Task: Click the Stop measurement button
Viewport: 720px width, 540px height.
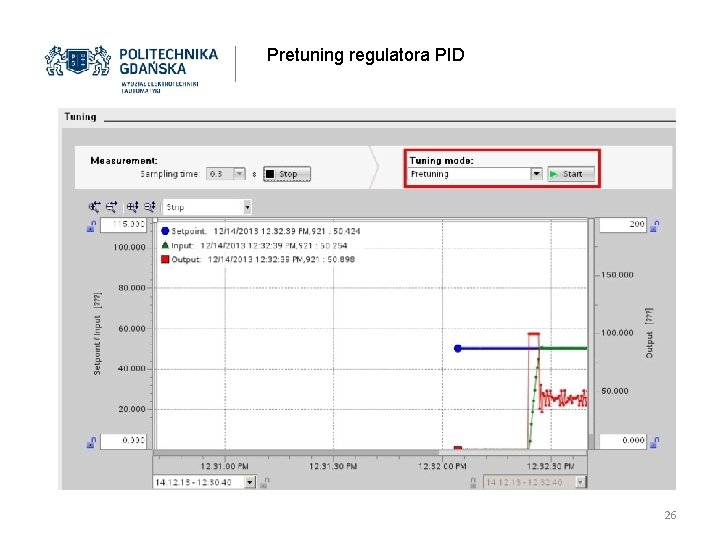Action: [287, 174]
